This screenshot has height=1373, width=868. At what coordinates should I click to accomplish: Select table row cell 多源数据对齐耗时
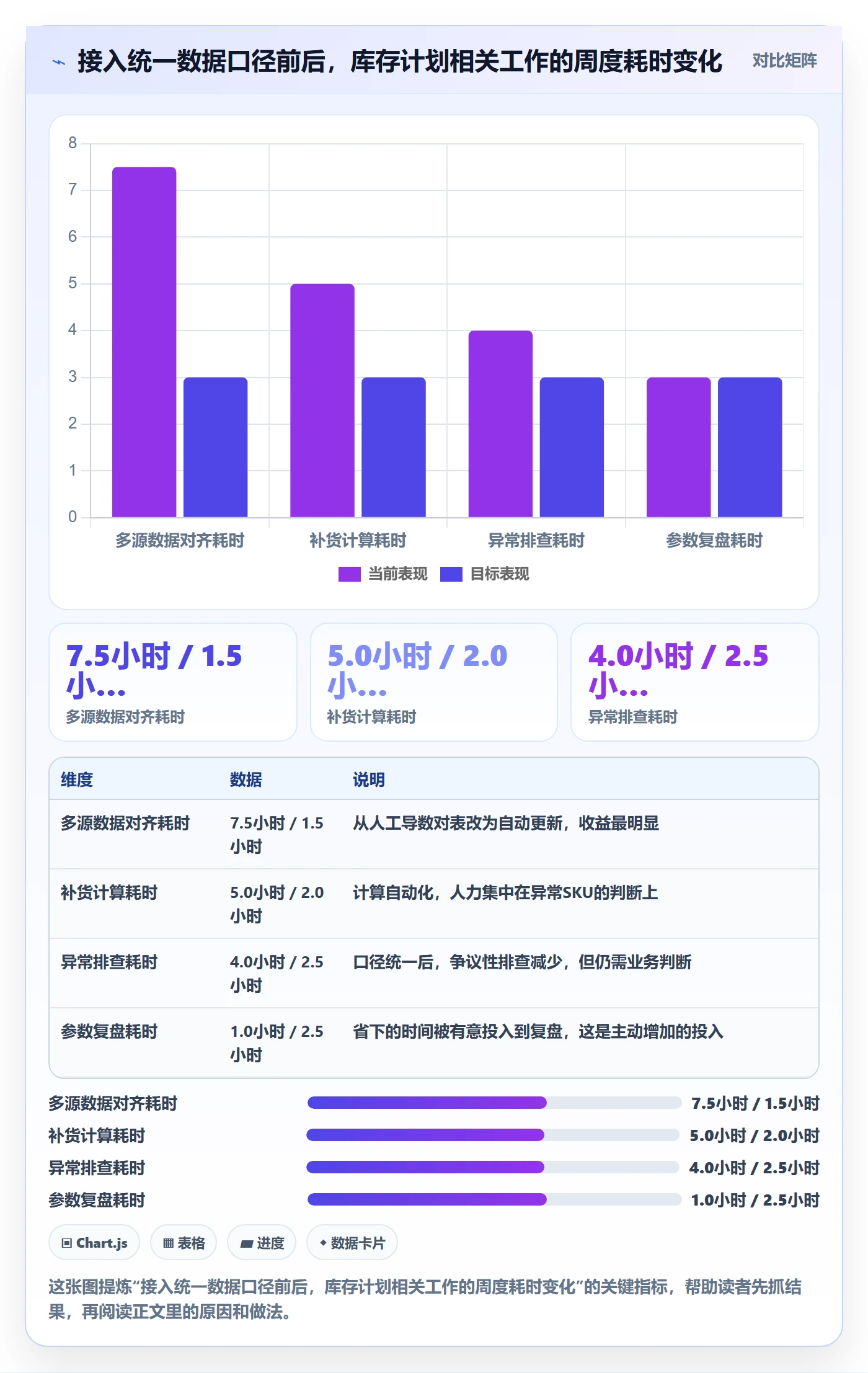click(x=125, y=823)
